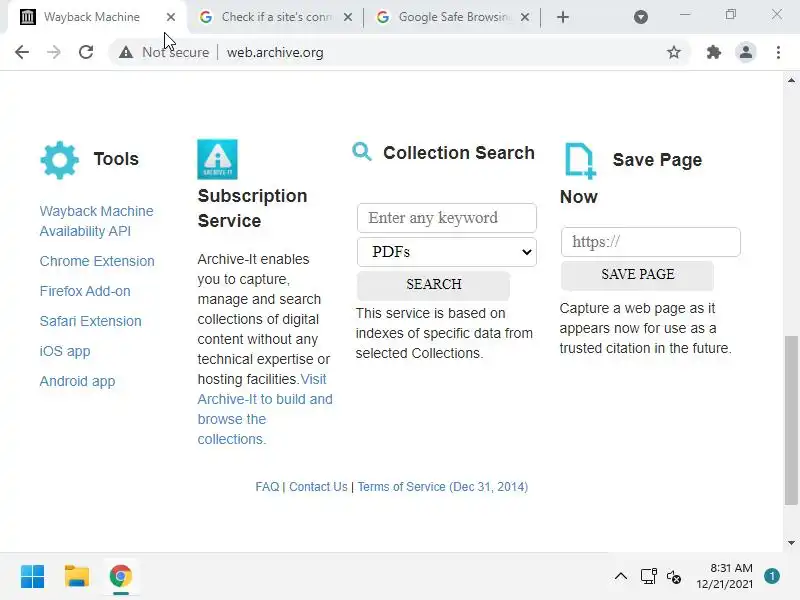Click the Save Page Now document icon
The height and width of the screenshot is (600, 800).
pos(580,160)
